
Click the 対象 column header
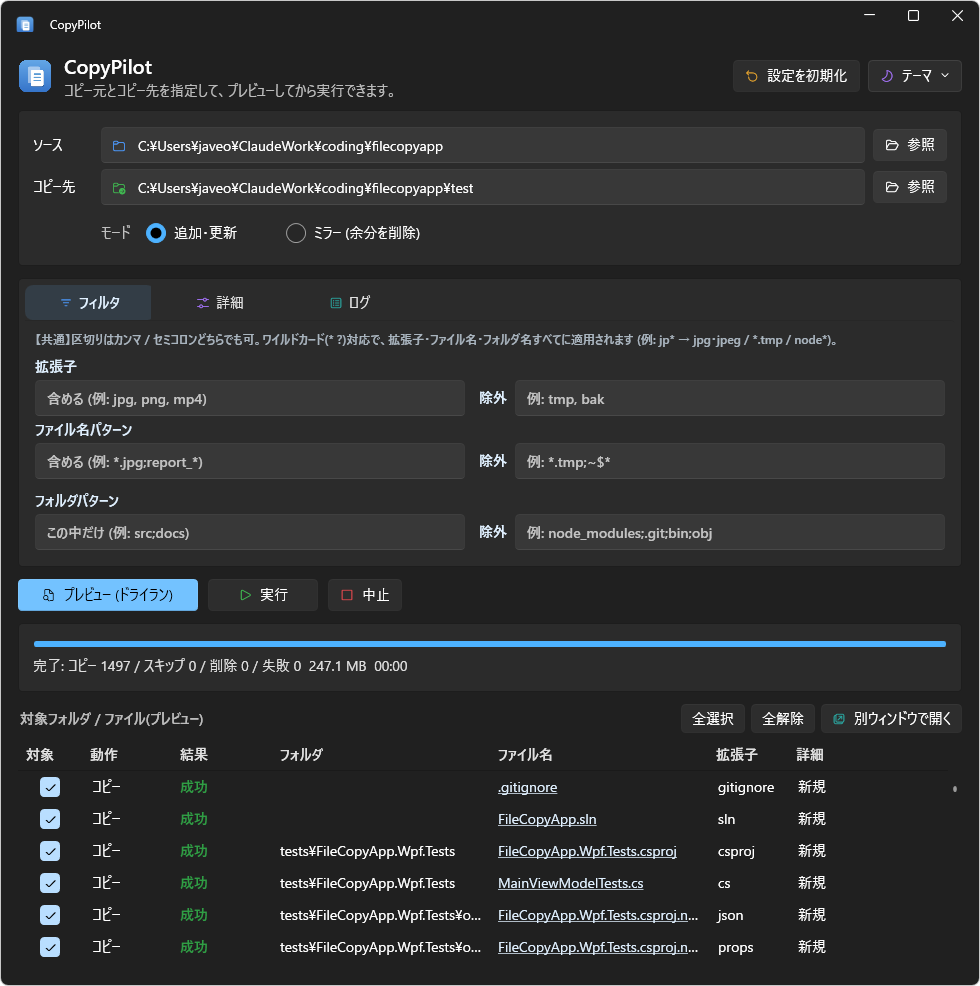(40, 755)
